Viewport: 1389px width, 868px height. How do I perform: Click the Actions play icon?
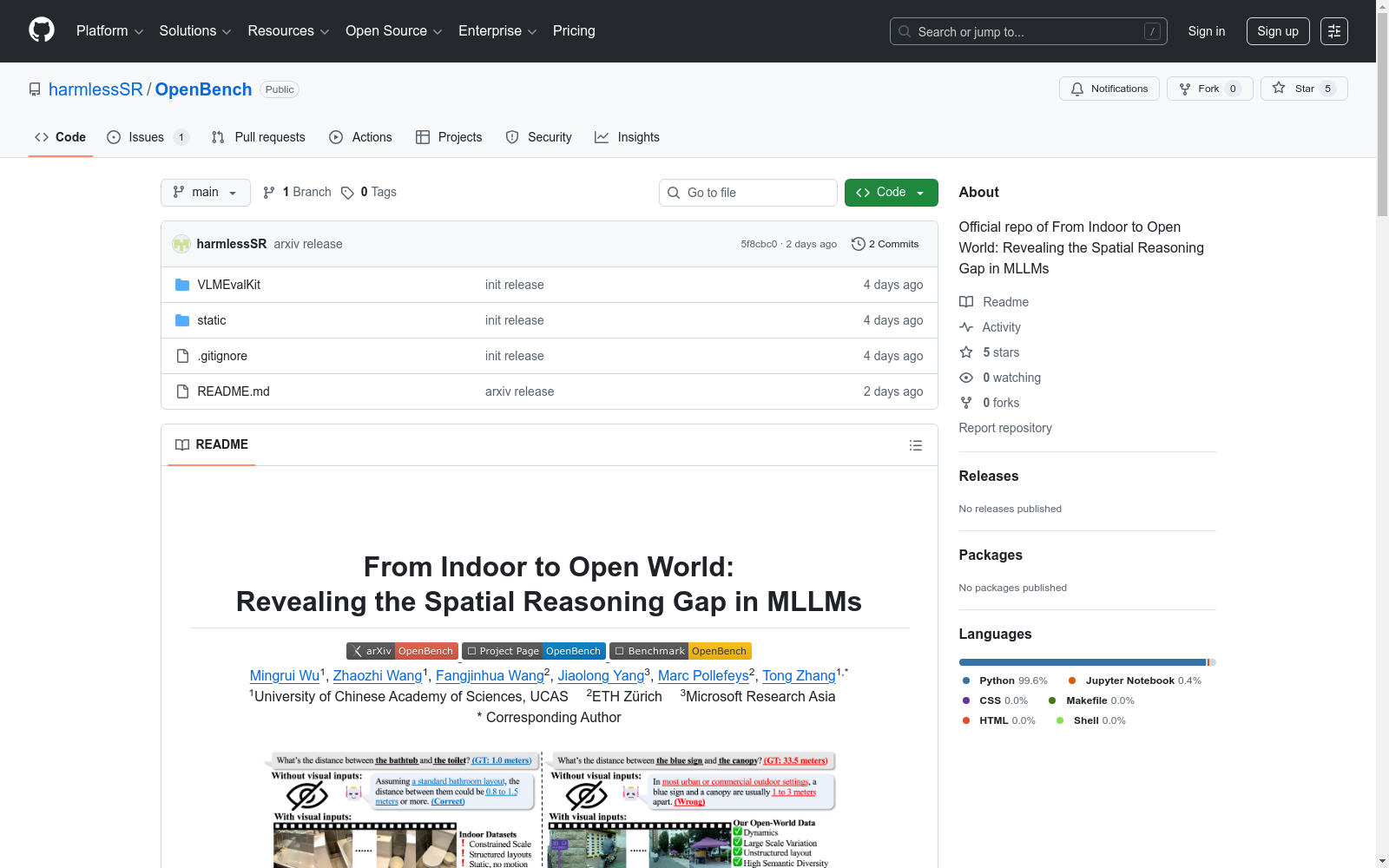click(x=336, y=137)
